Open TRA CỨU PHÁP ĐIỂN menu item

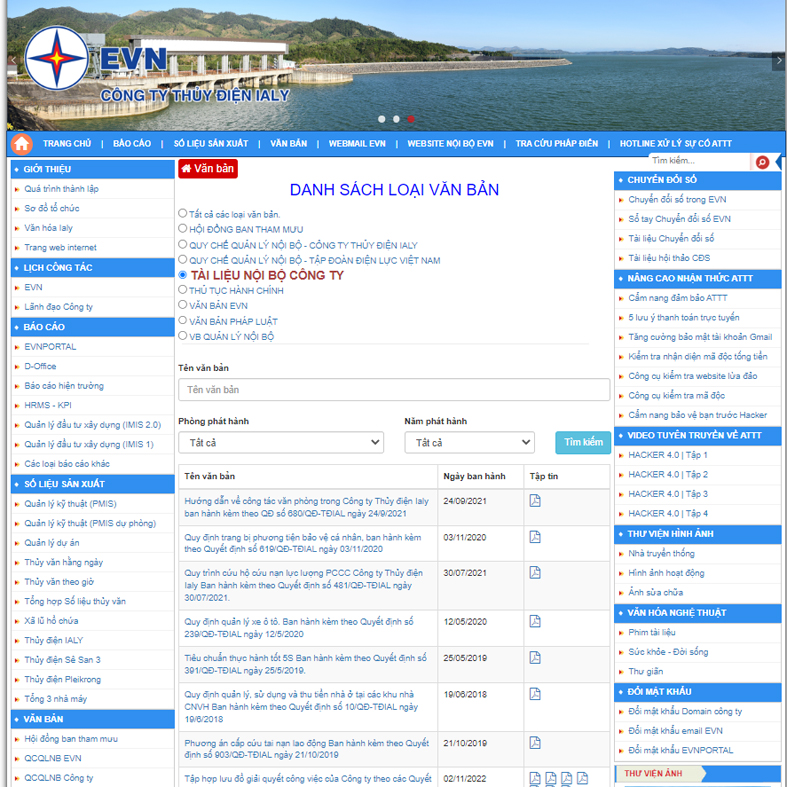coord(557,144)
